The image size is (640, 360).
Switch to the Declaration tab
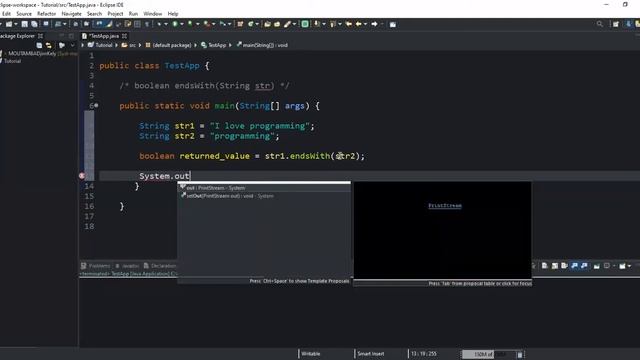point(160,266)
